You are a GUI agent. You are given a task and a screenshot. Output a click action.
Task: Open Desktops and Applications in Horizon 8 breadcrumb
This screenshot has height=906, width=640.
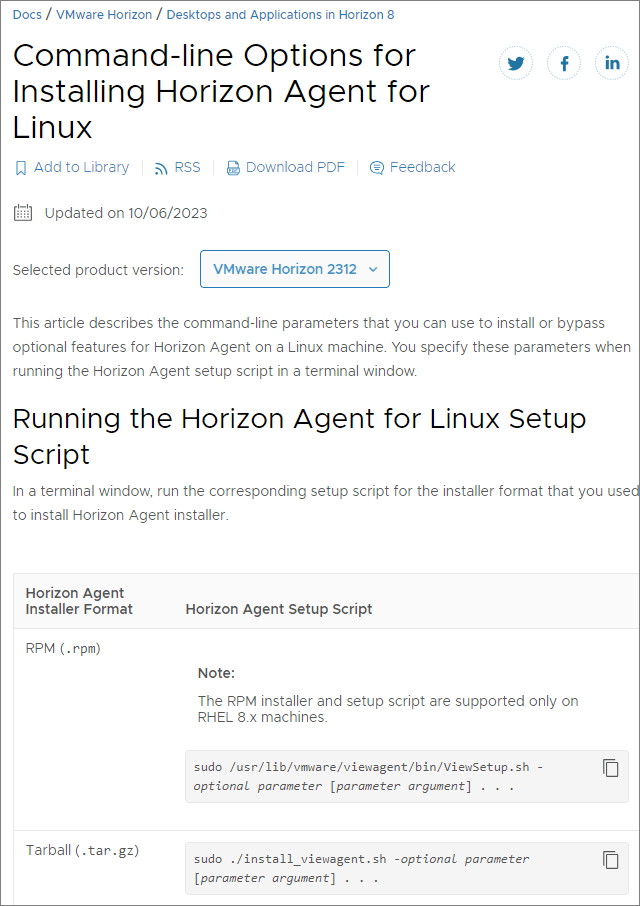coord(280,15)
